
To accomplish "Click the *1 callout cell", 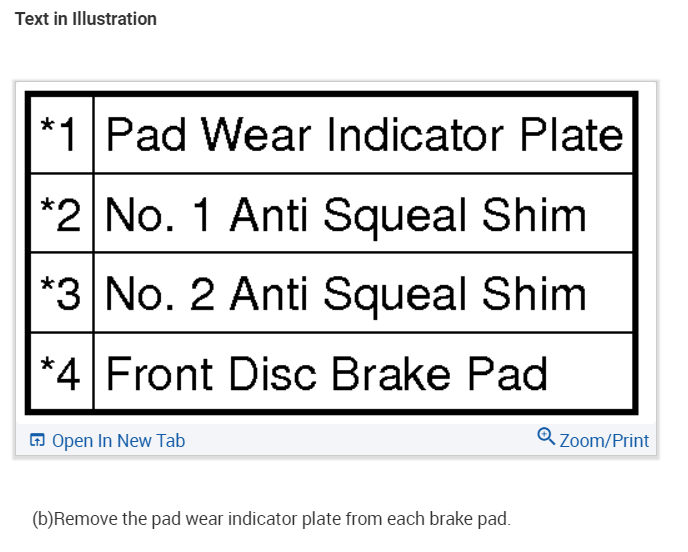I will click(60, 135).
